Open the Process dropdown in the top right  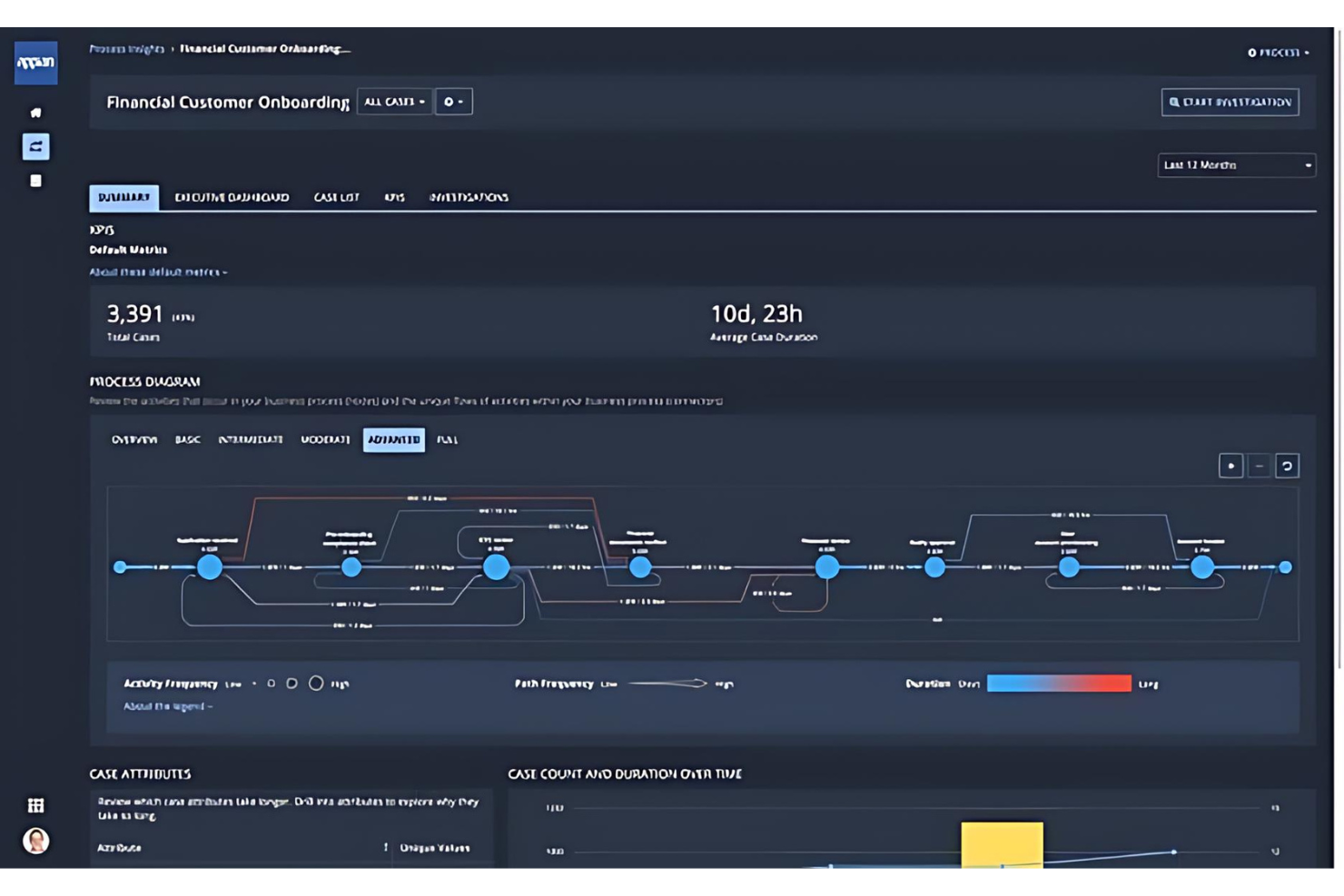[1278, 53]
